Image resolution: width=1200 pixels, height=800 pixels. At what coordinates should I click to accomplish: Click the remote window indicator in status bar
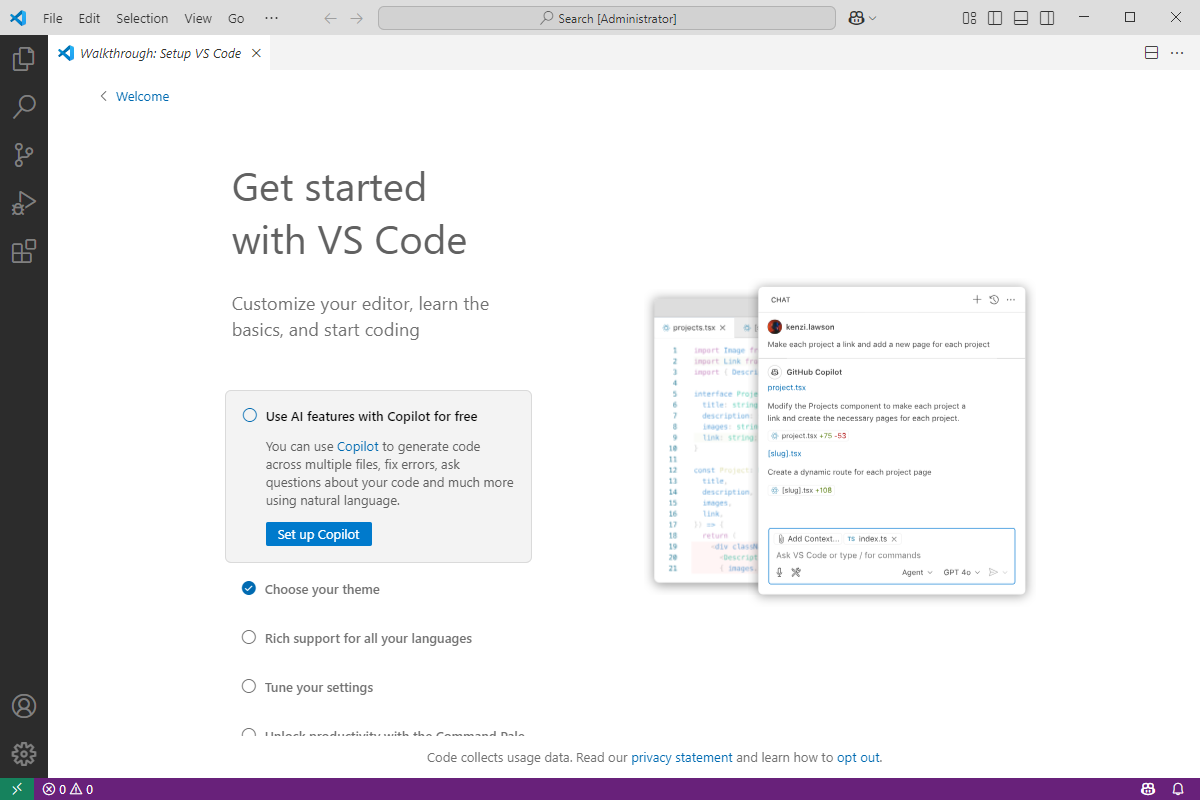tap(17, 789)
